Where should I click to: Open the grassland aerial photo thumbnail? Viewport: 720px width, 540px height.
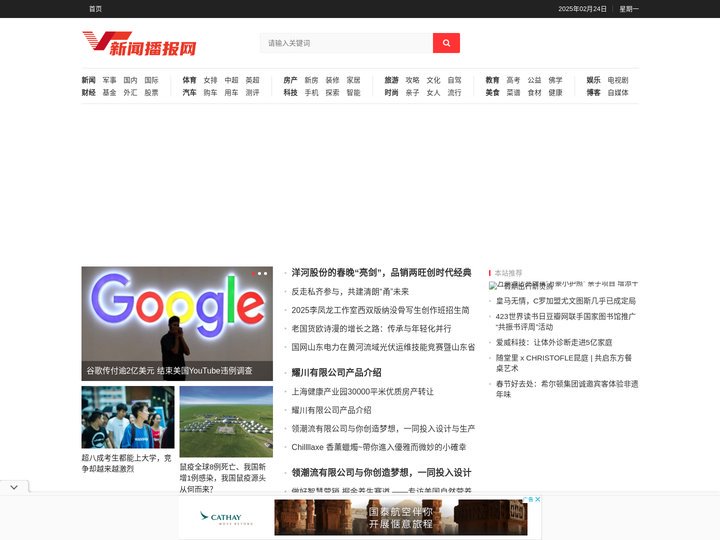(226, 422)
